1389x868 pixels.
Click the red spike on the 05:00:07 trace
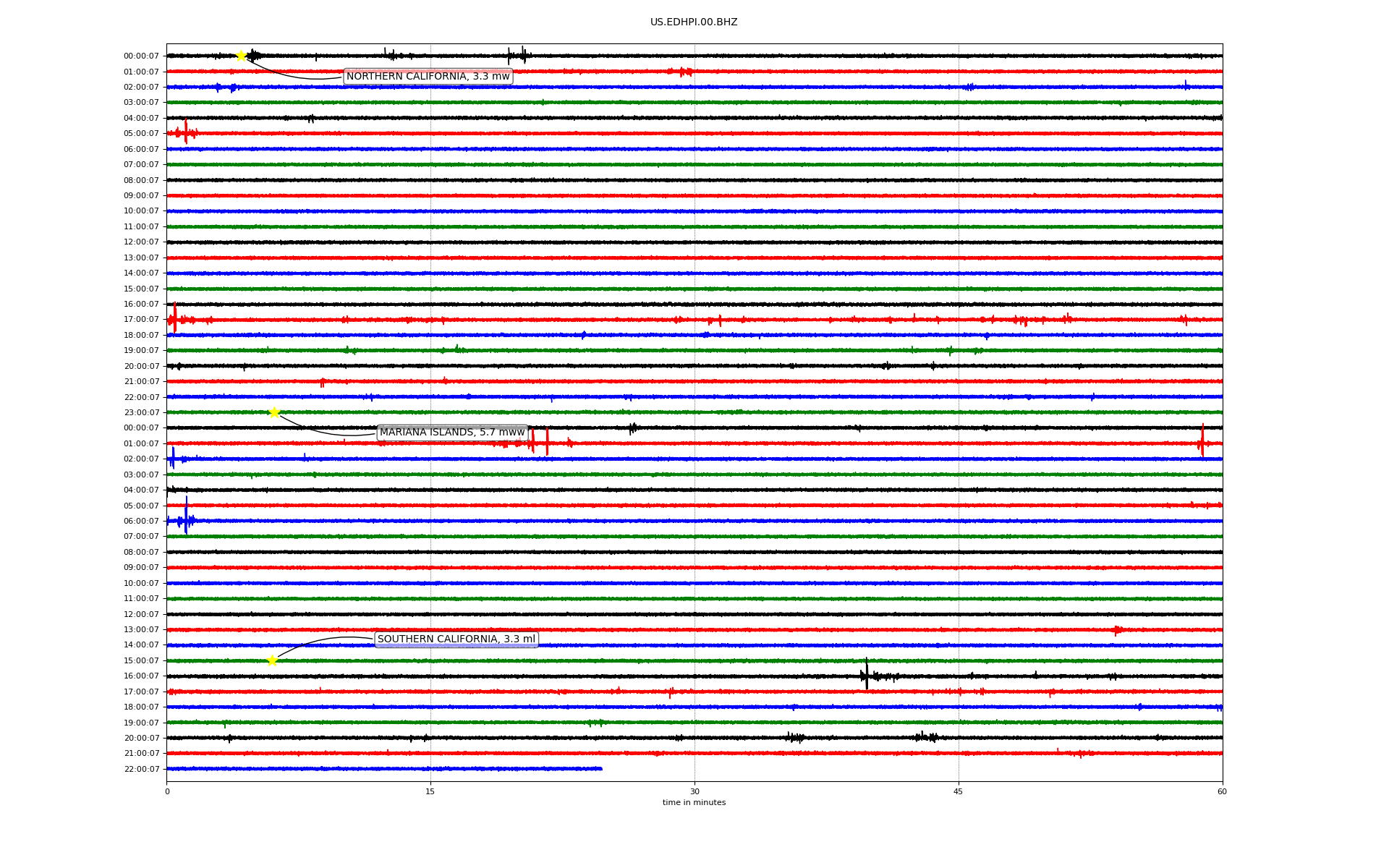(x=186, y=132)
